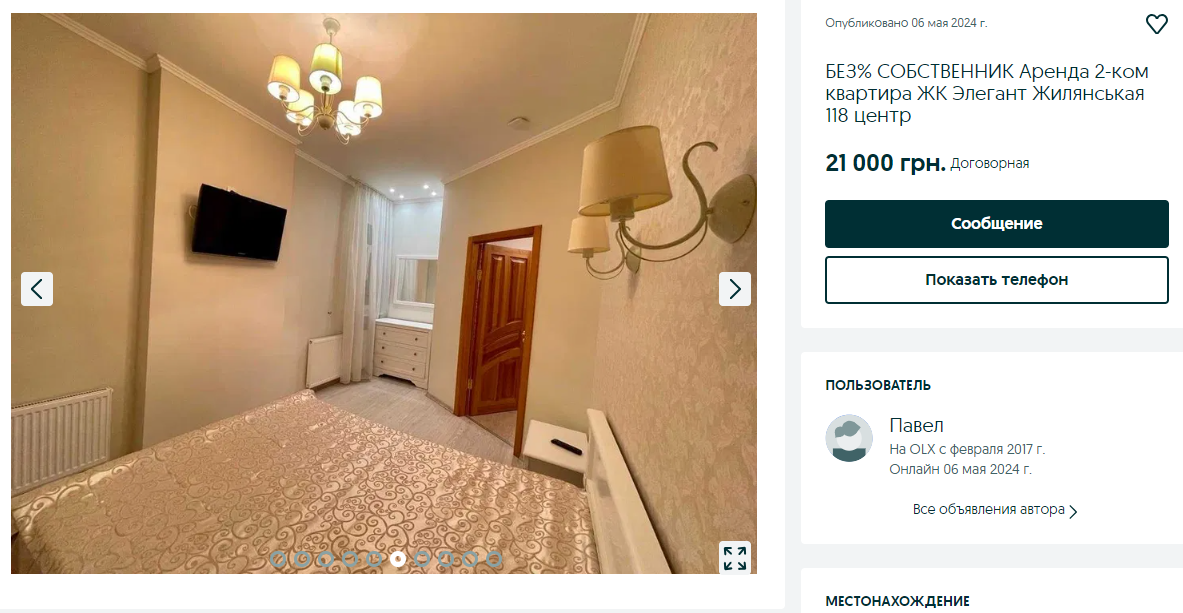Select the third photo indicator dot

tap(326, 559)
